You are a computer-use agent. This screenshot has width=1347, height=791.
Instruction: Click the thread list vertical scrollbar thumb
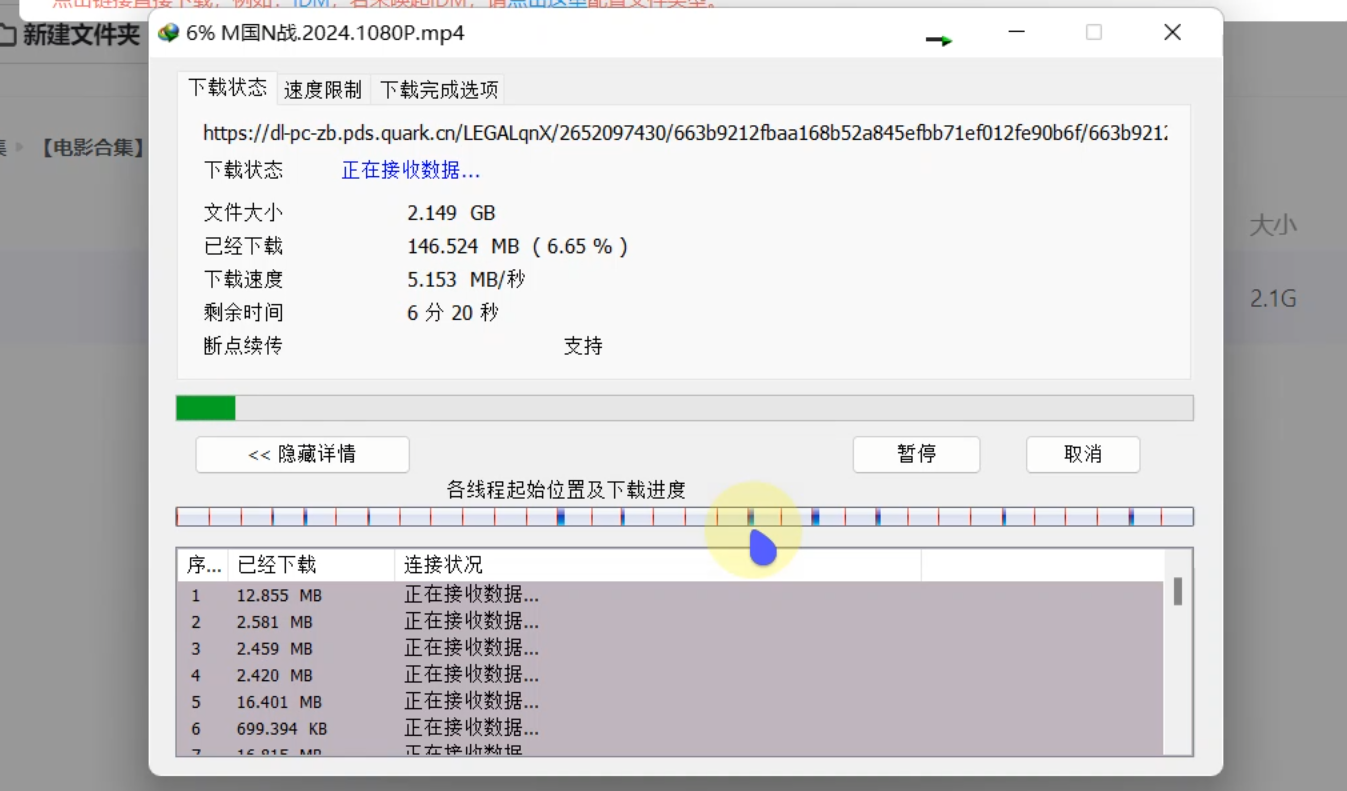click(1178, 591)
